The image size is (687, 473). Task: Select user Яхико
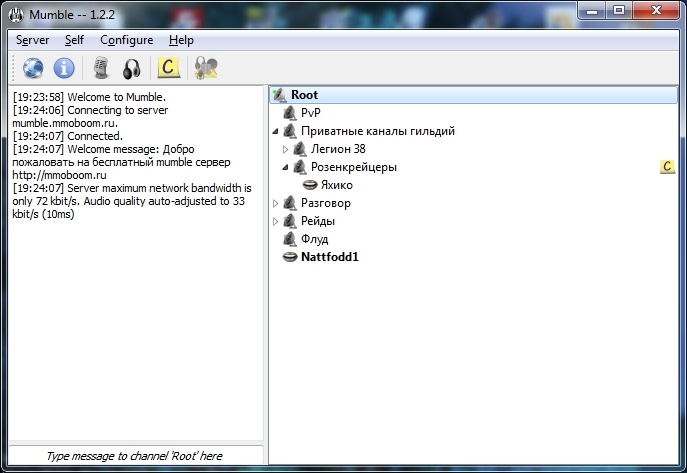[x=336, y=185]
